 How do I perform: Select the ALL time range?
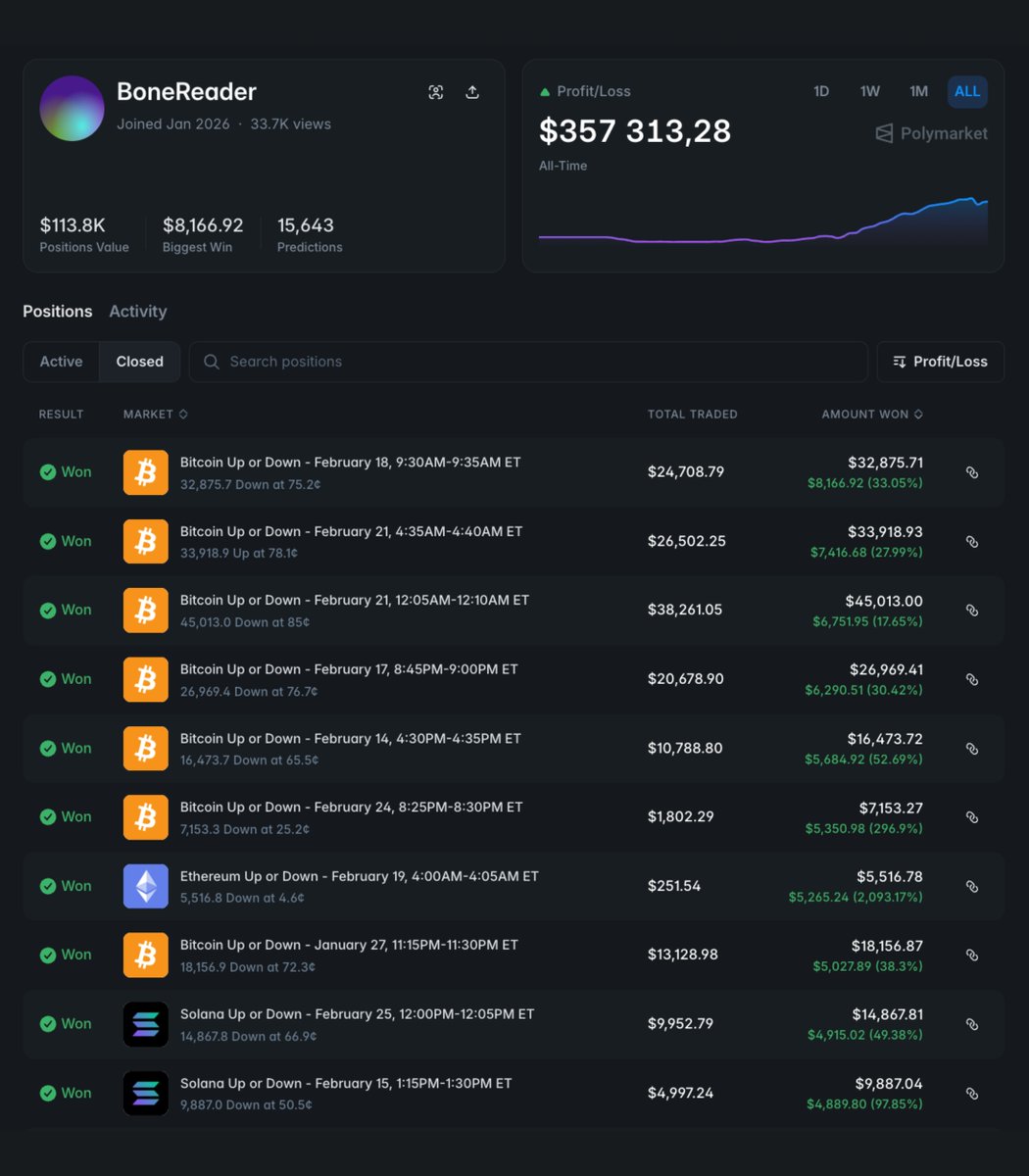967,91
